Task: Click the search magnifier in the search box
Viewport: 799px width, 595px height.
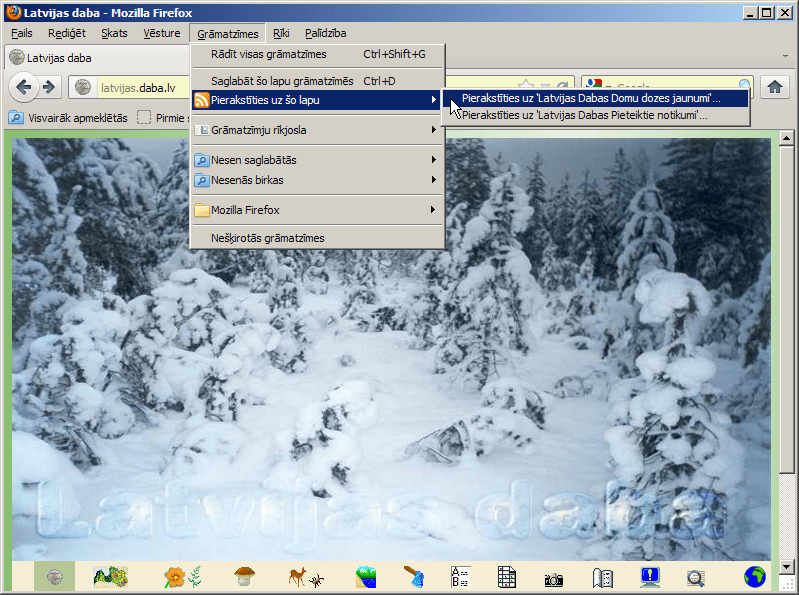Action: coord(744,85)
